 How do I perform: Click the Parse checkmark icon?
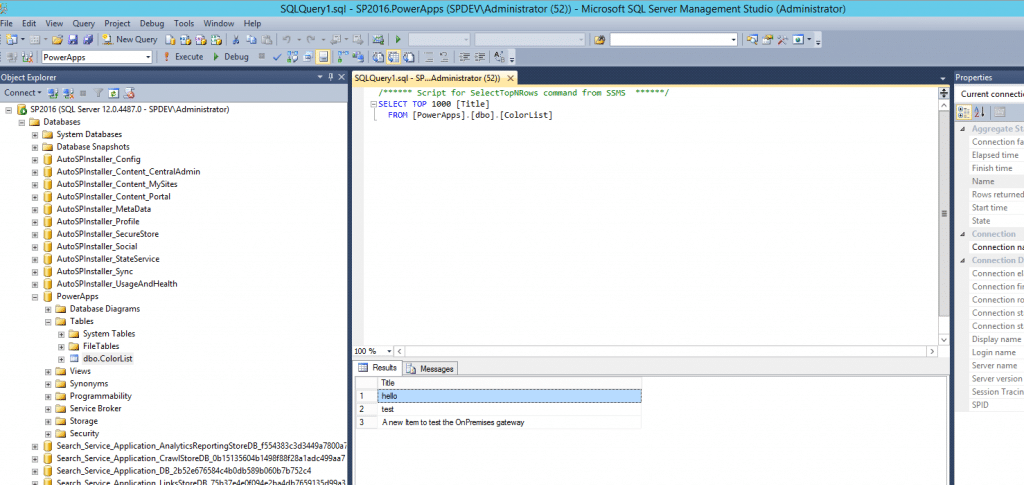pyautogui.click(x=277, y=57)
